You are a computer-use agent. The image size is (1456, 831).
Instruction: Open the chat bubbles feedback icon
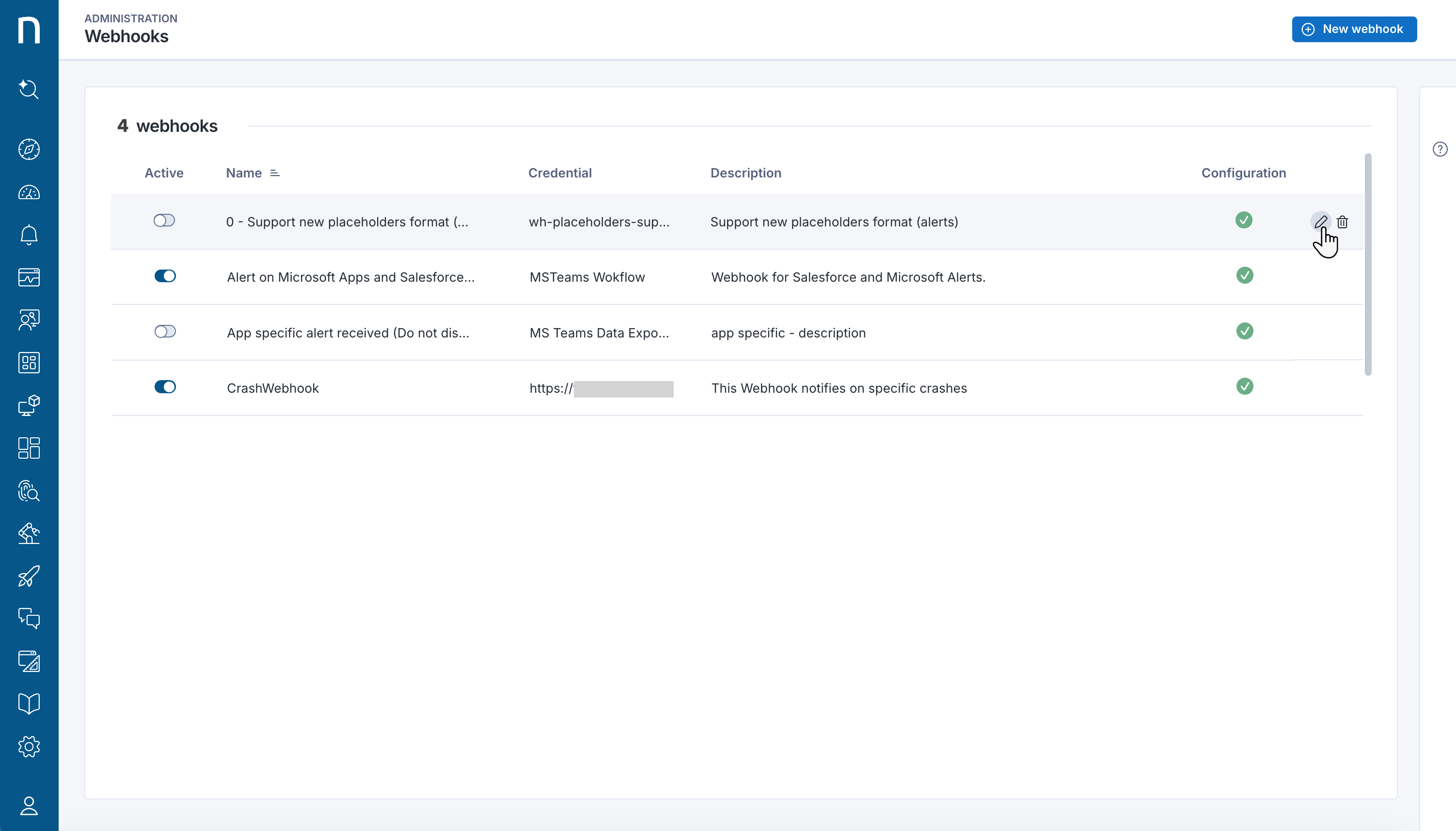tap(28, 619)
